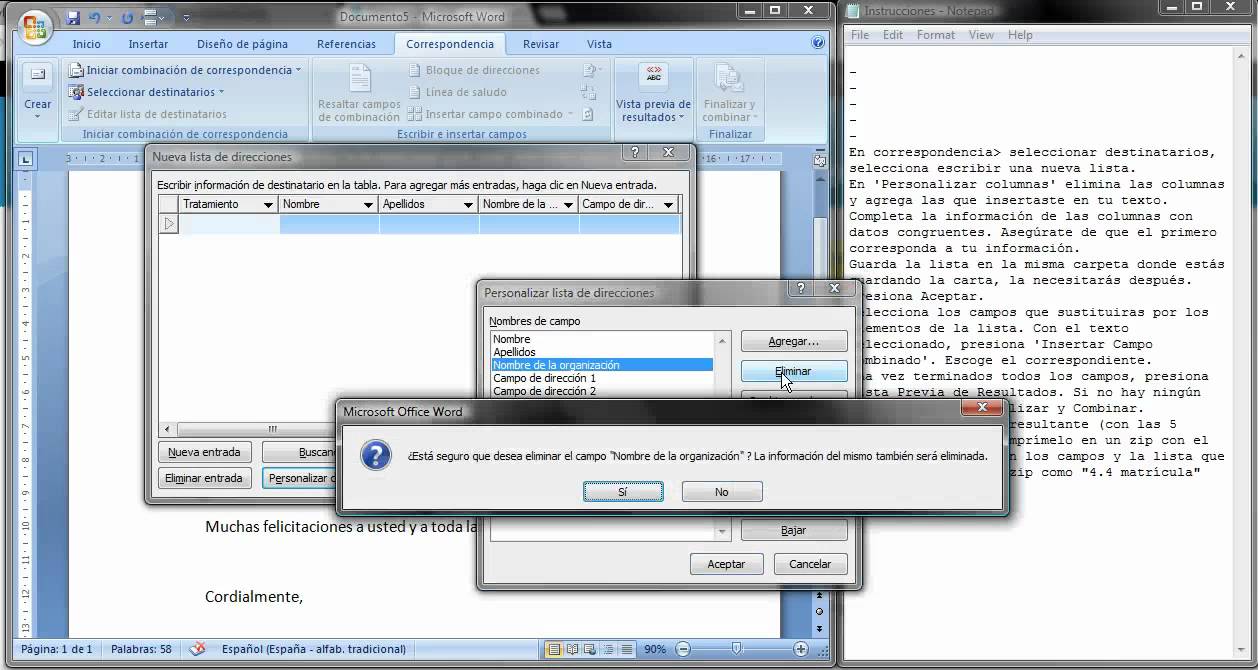Image resolution: width=1258 pixels, height=670 pixels.
Task: Open Finalizar y combinar menu
Action: pyautogui.click(x=730, y=93)
